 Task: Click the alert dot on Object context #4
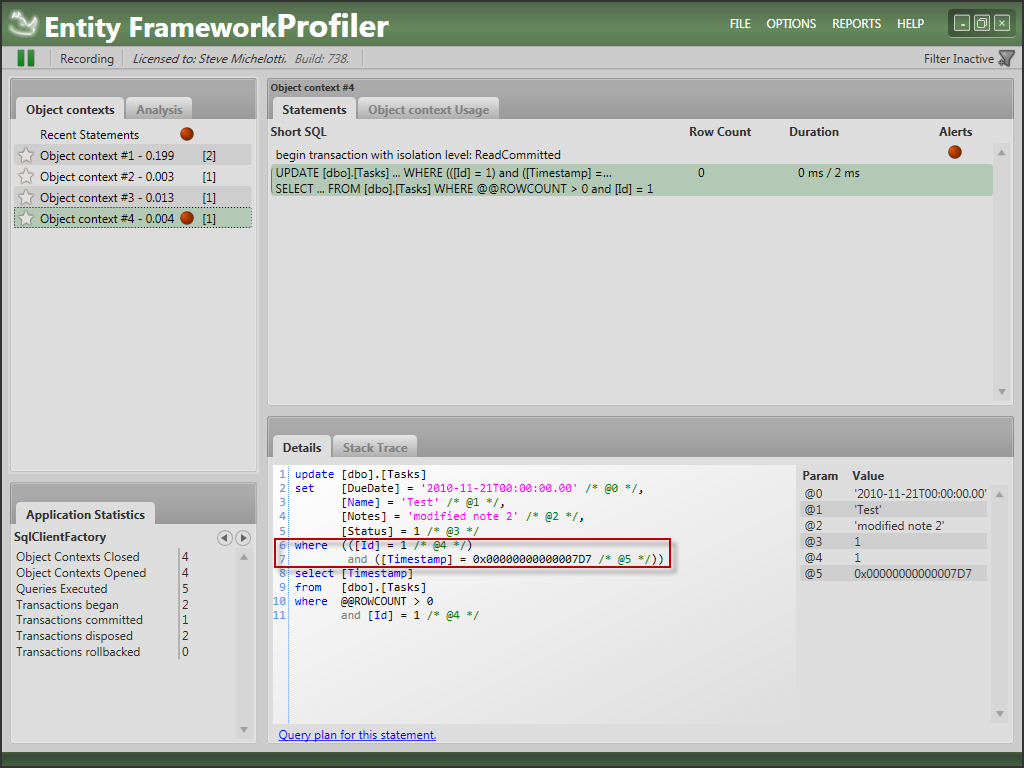click(187, 218)
